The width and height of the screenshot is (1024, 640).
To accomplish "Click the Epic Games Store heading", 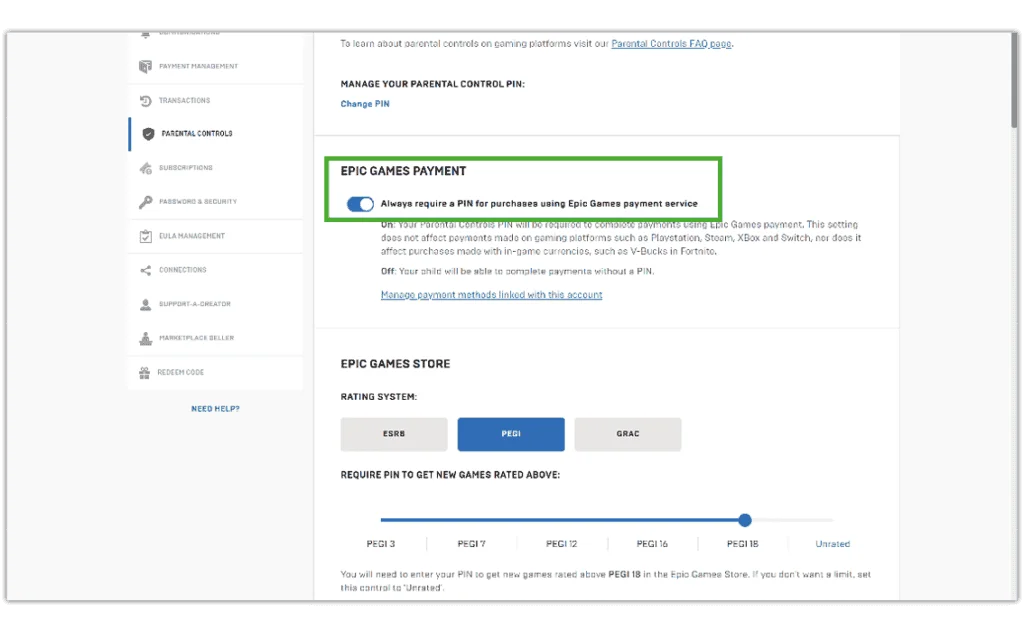I will 395,364.
